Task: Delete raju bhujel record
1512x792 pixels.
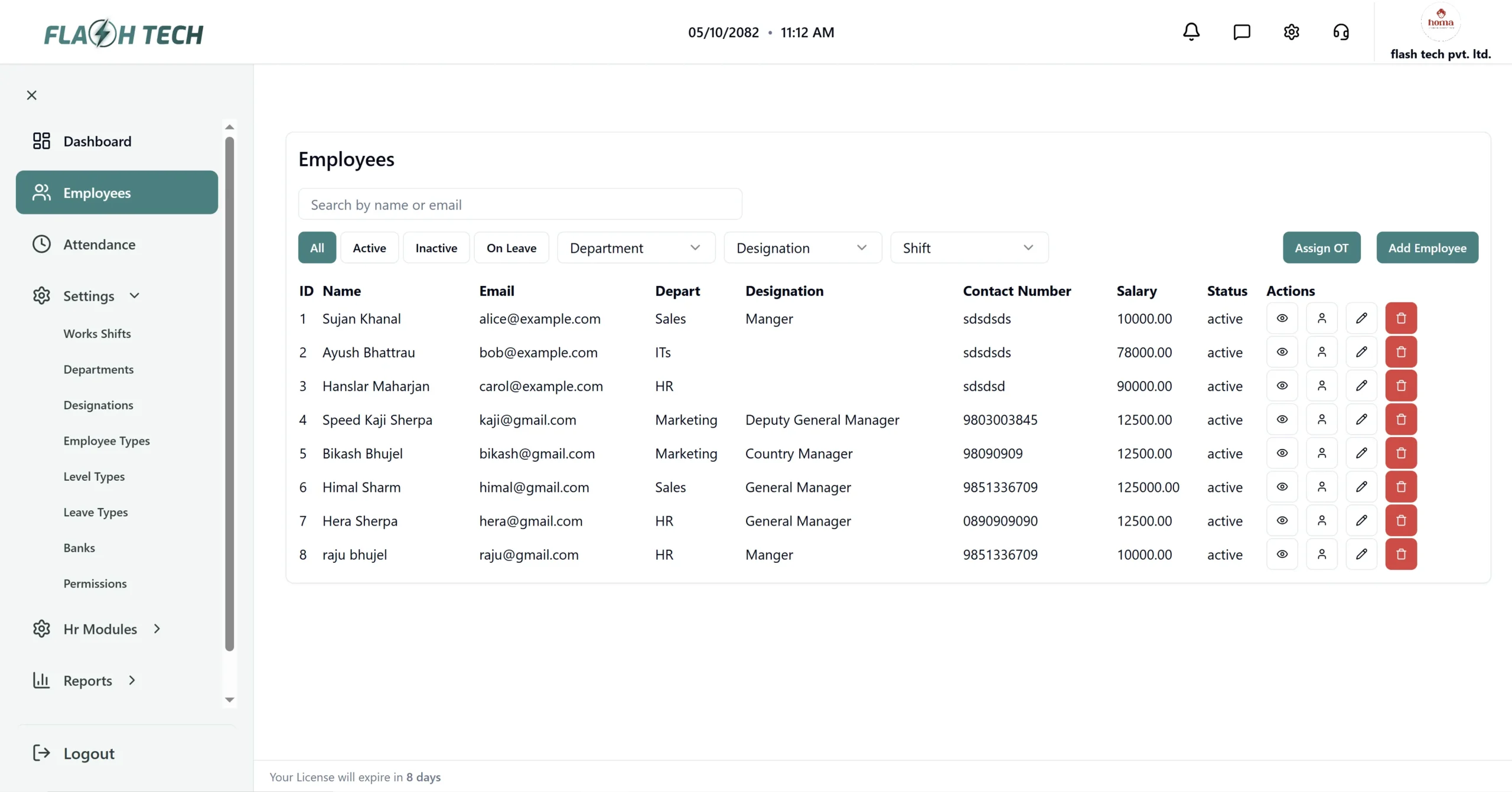Action: [x=1400, y=554]
